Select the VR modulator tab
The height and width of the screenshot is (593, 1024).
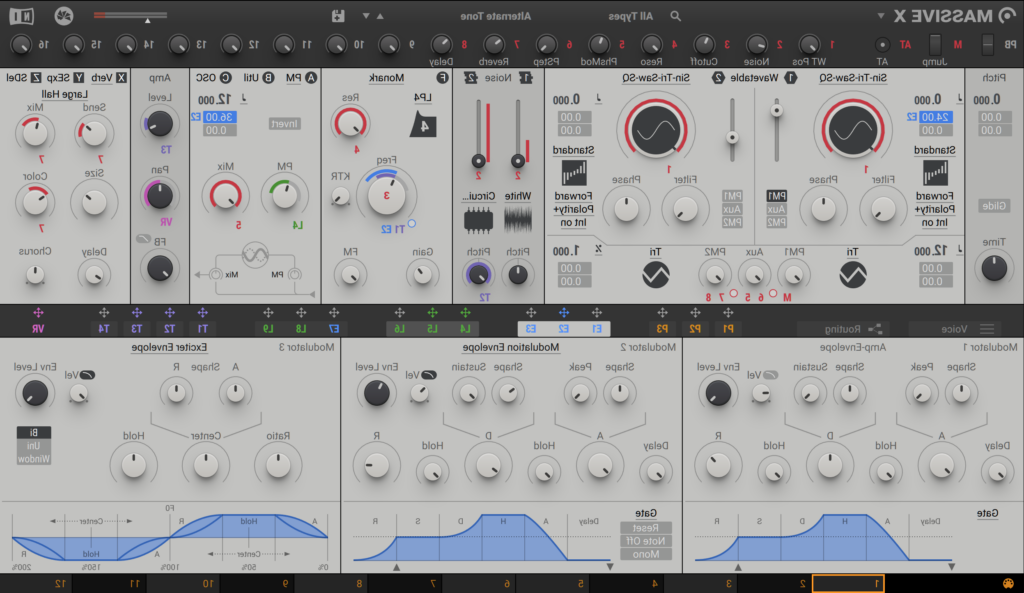click(38, 329)
